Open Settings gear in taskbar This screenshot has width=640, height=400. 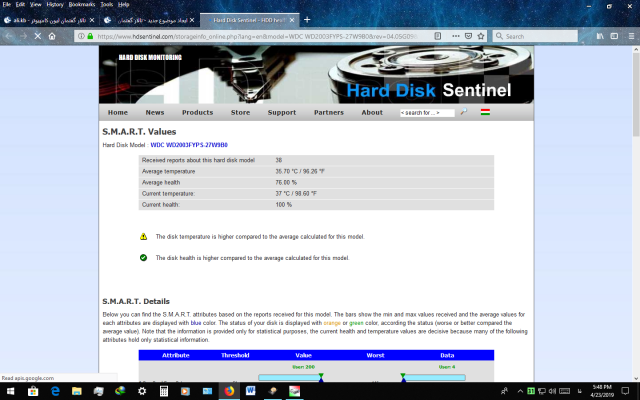click(142, 391)
